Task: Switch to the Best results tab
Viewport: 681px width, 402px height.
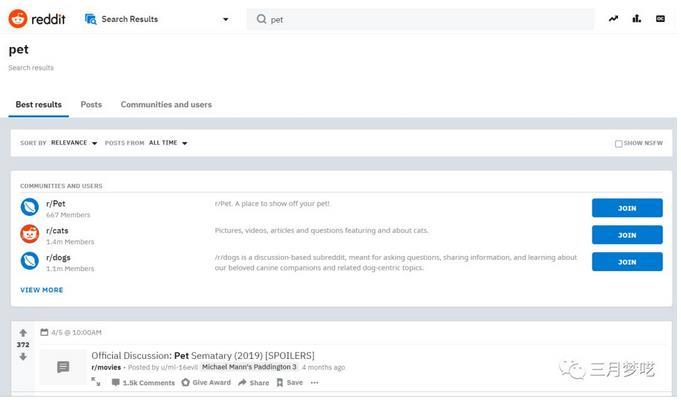Action: pos(39,105)
